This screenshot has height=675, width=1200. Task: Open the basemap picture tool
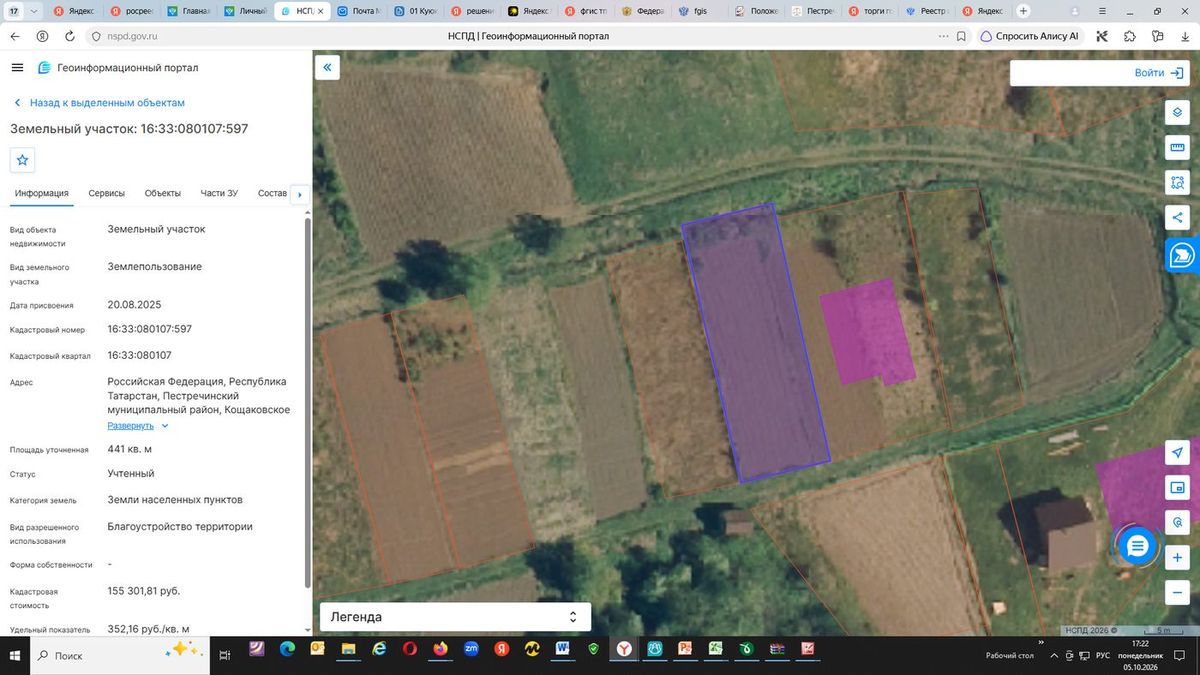[1177, 487]
